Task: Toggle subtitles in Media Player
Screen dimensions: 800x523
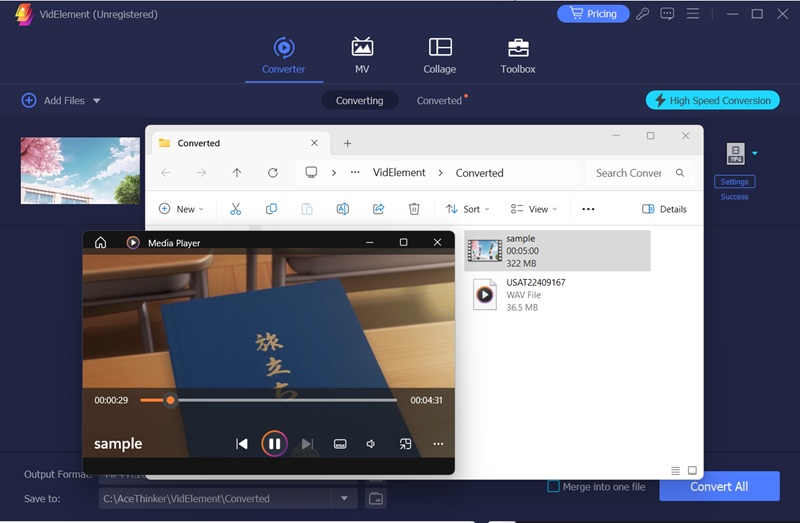Action: point(339,444)
